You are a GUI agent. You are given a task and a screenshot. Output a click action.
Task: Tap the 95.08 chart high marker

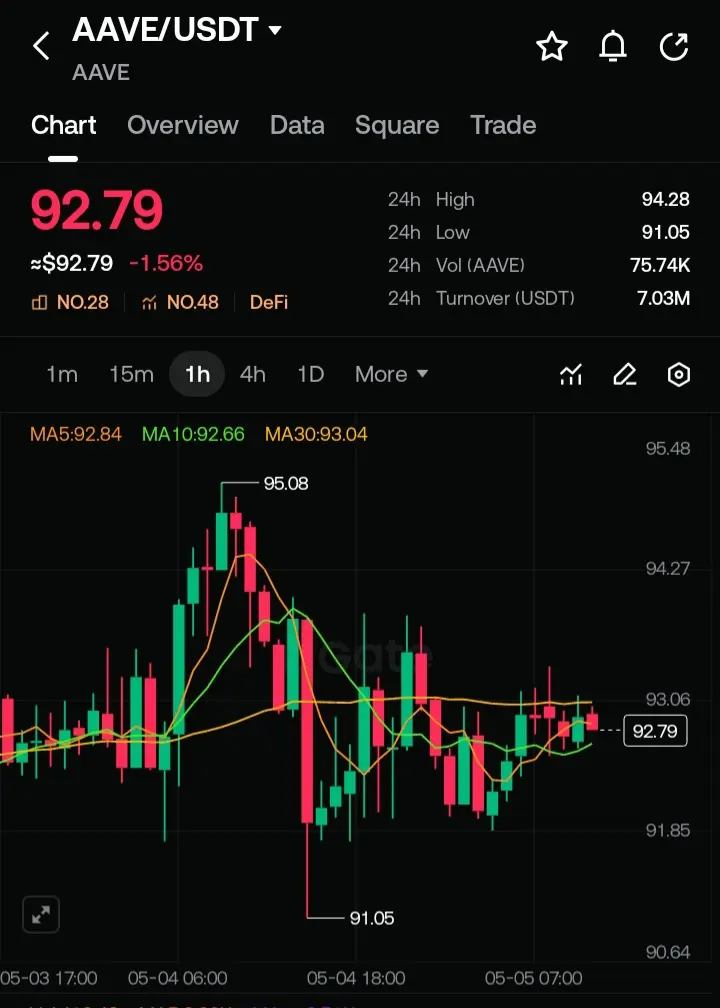coord(285,483)
